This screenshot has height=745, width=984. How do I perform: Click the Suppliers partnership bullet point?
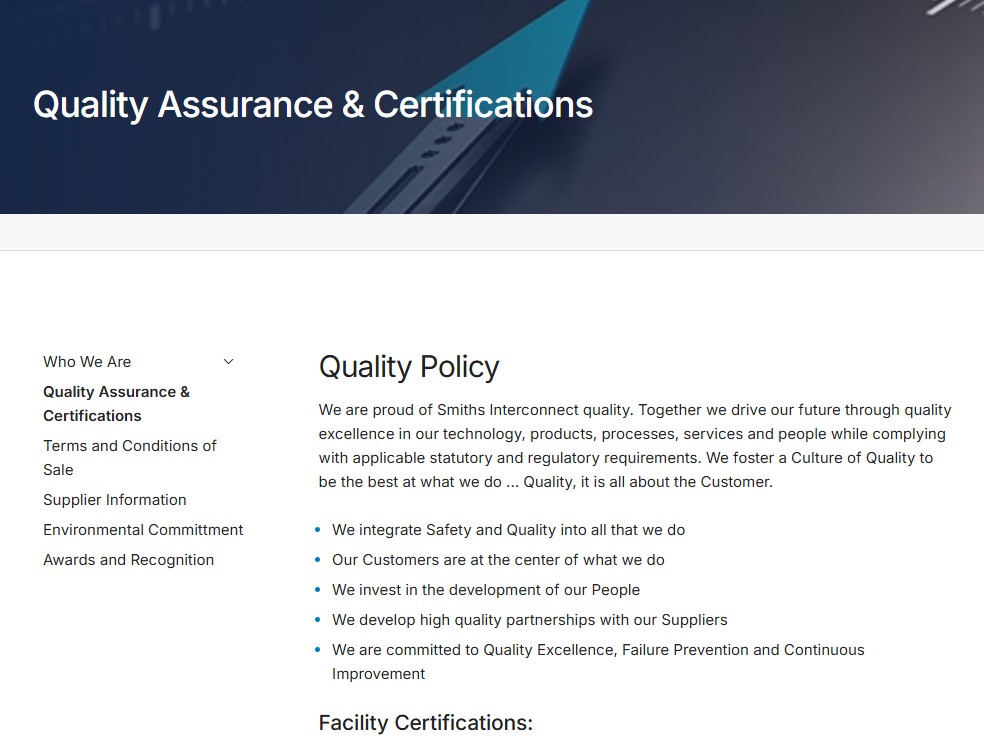(529, 619)
